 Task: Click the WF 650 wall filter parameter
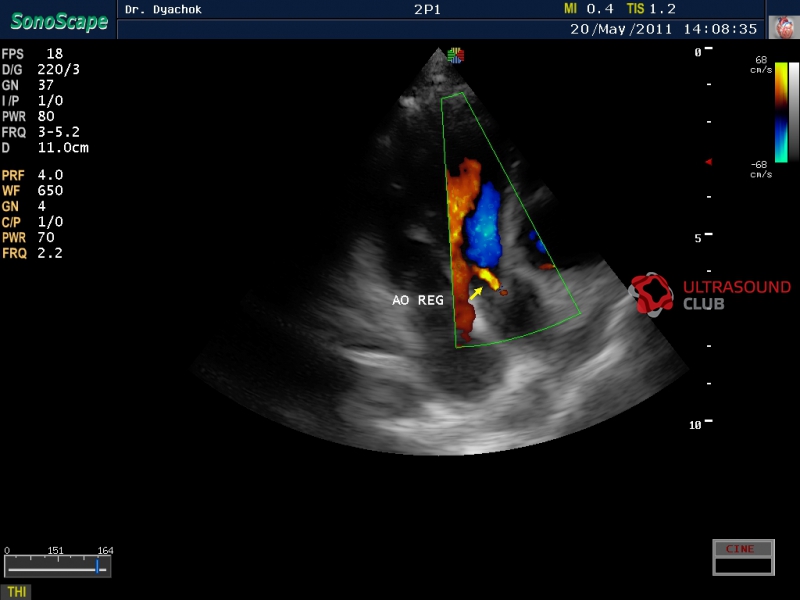32,191
